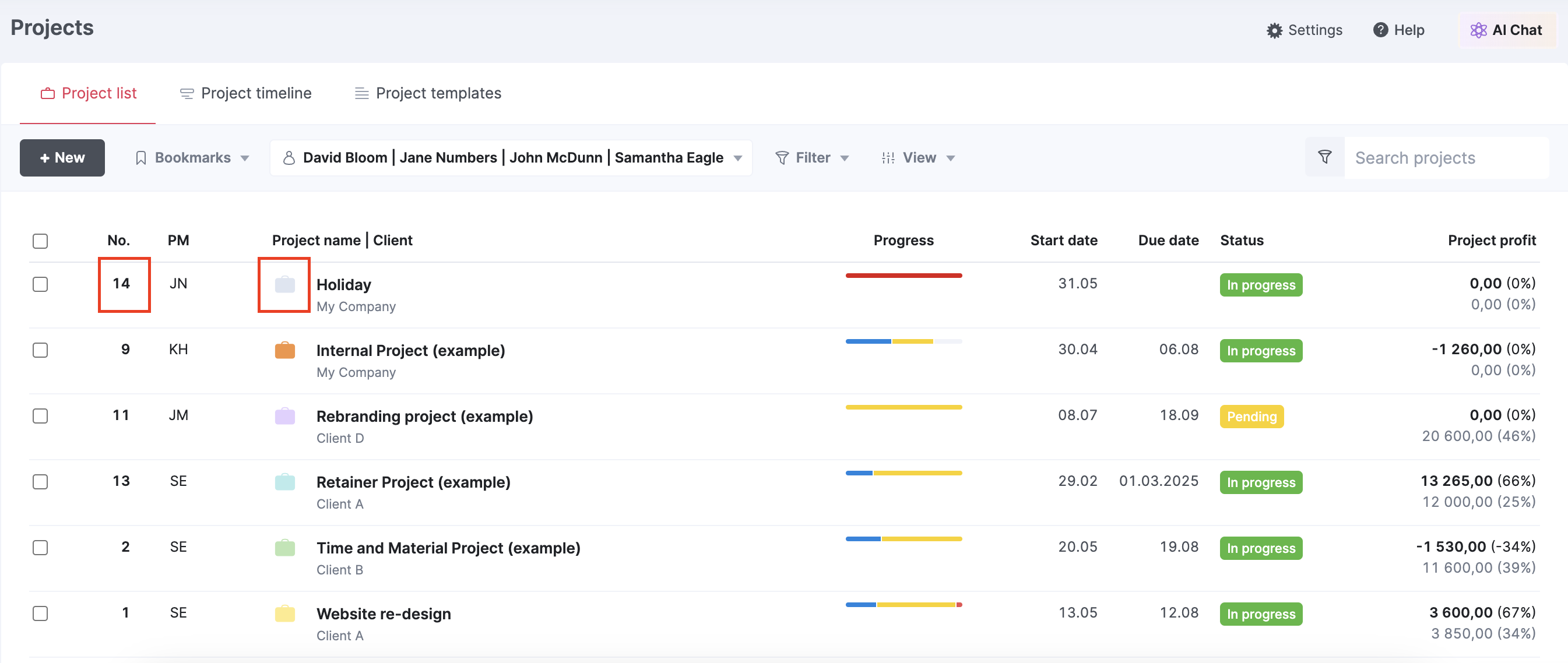Click the green Time and Material briefcase icon
Screen dimensions: 1568x663
(x=284, y=548)
